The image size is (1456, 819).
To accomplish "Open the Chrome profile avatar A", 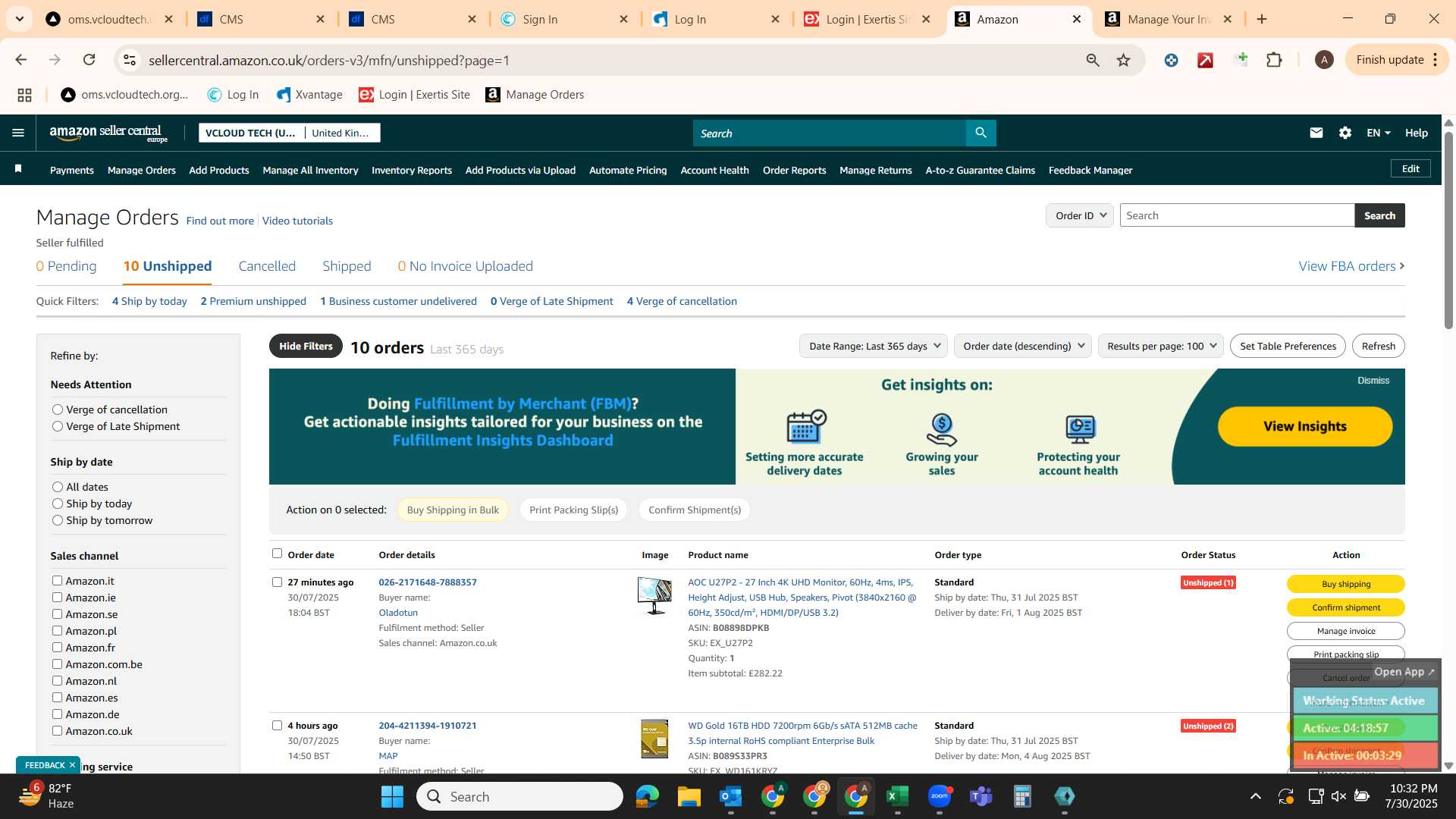I will point(1324,60).
